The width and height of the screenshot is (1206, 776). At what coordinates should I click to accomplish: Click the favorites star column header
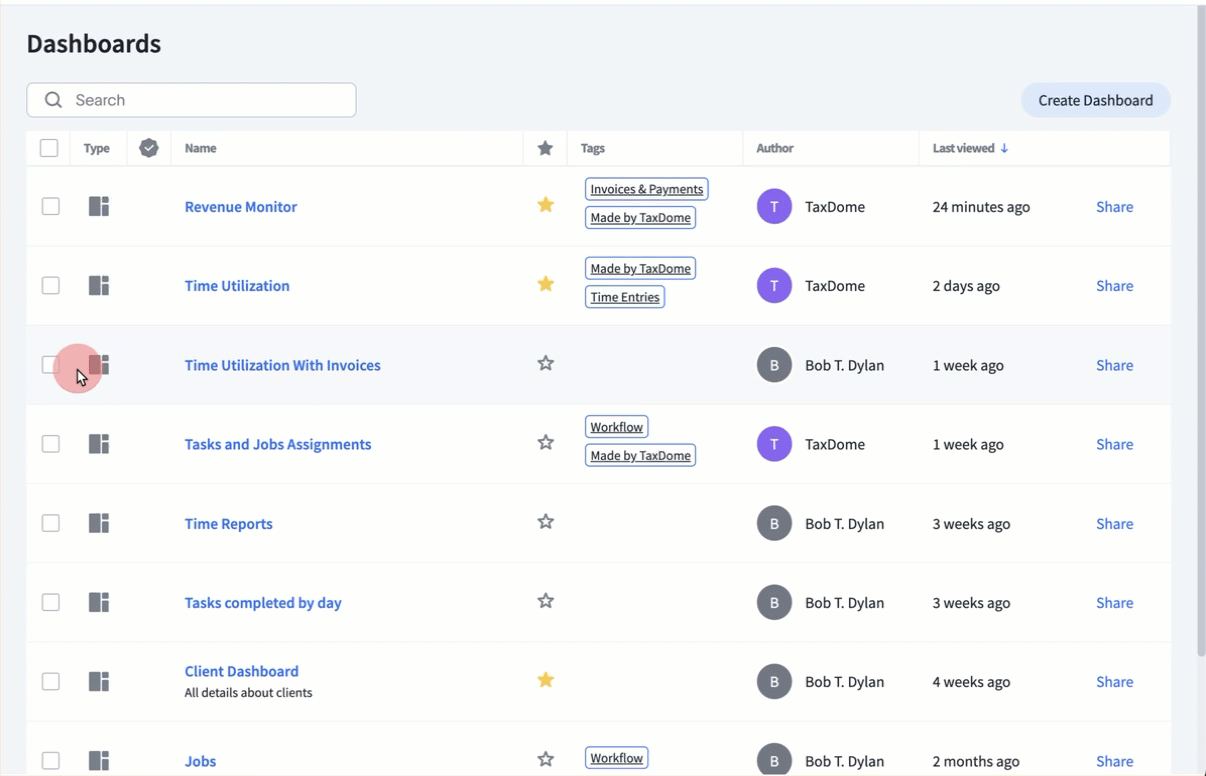(x=545, y=148)
